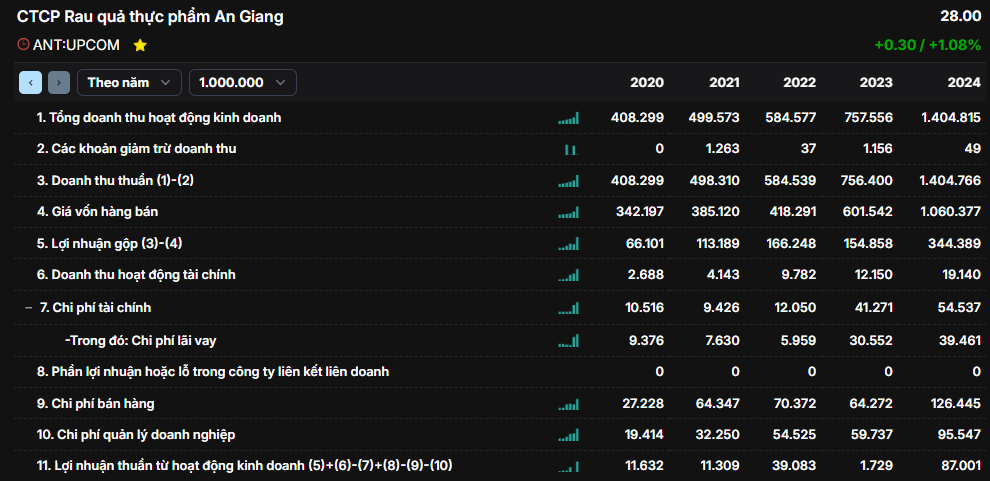Show mini chart for Doanh thu thuần
The image size is (990, 481).
[569, 181]
